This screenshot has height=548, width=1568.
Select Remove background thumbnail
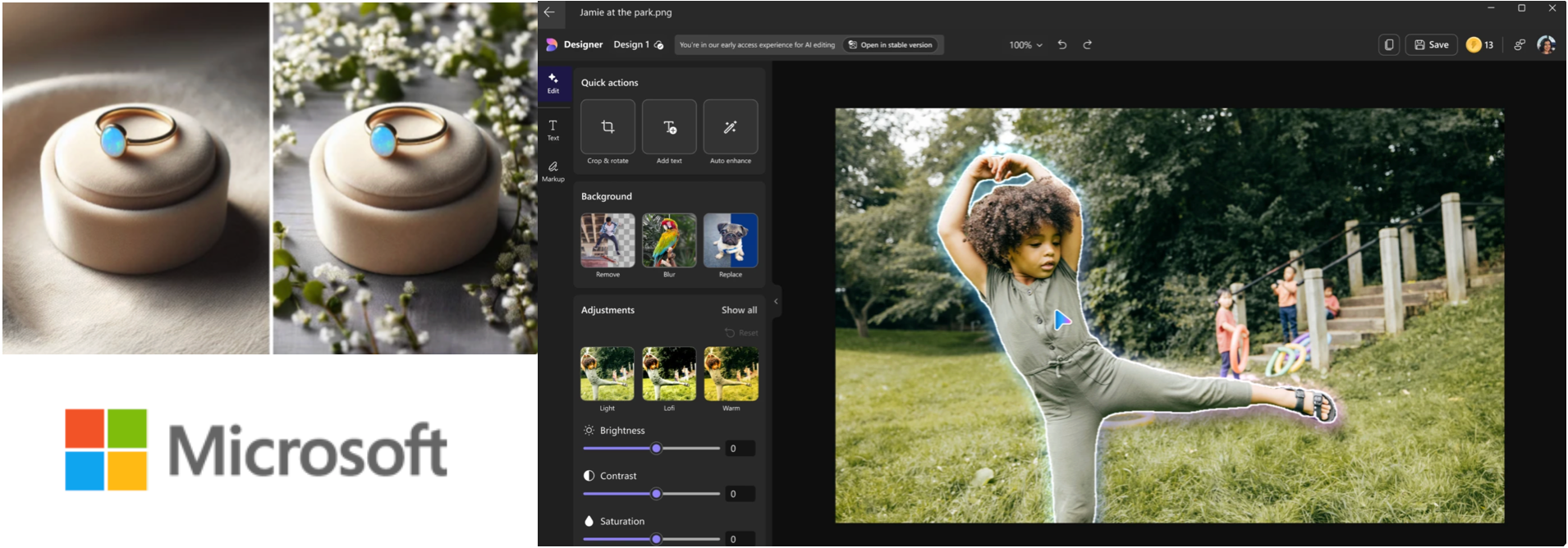607,240
